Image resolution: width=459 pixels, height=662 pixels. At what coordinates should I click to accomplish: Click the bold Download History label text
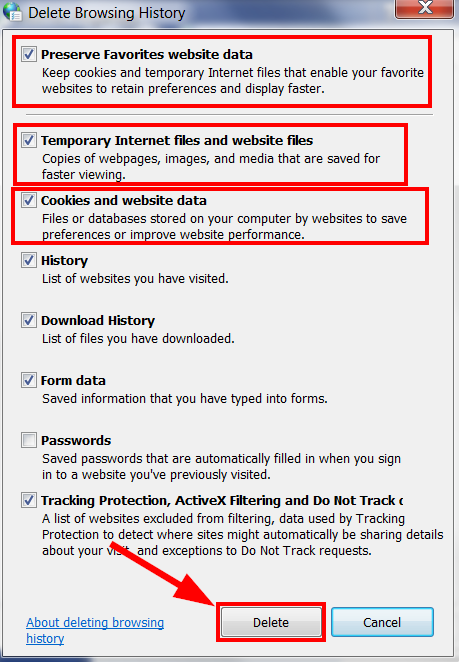[98, 320]
